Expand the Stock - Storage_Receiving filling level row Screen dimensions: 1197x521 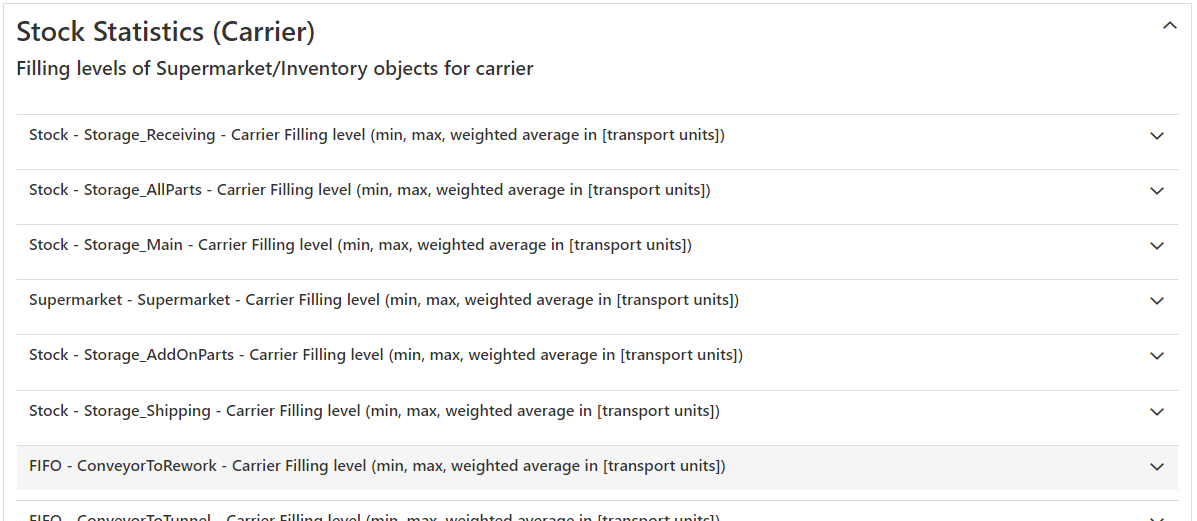pyautogui.click(x=376, y=135)
